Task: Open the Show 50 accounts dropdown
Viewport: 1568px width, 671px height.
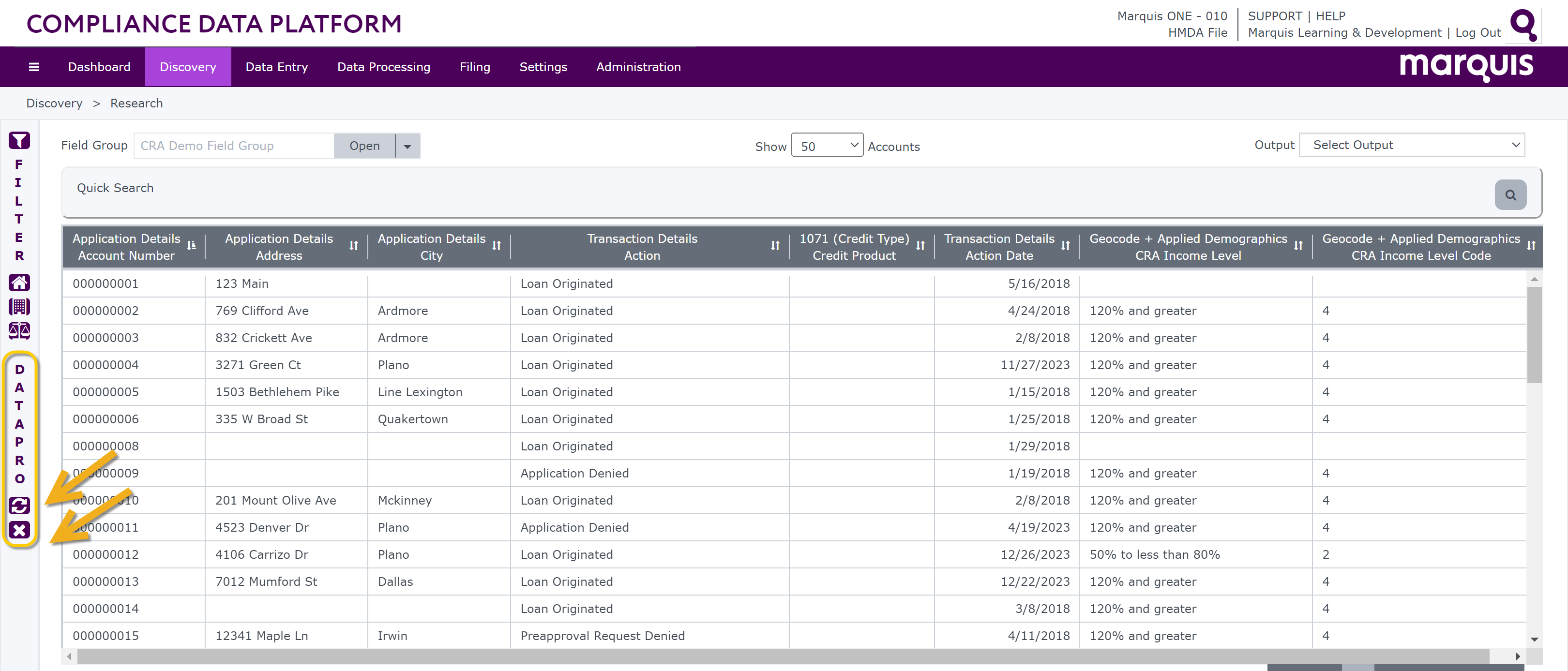Action: [827, 146]
